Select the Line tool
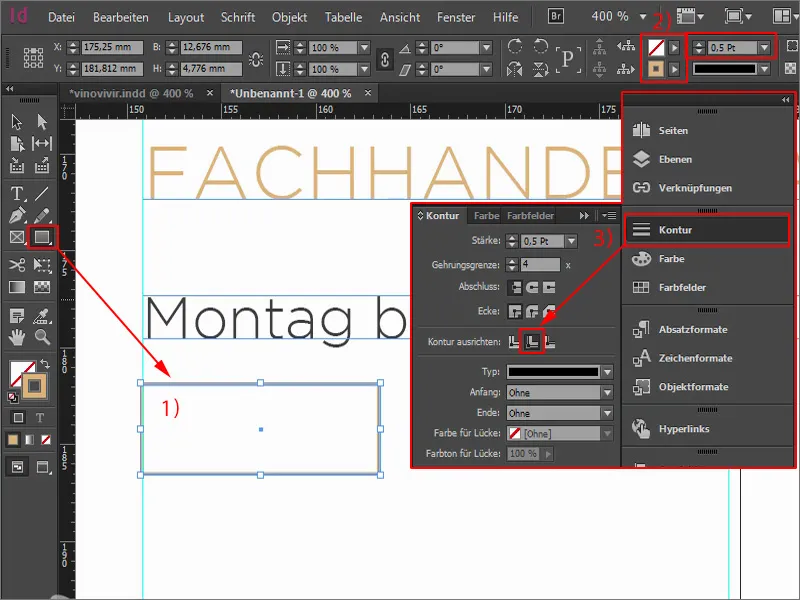800x600 pixels. pyautogui.click(x=42, y=194)
